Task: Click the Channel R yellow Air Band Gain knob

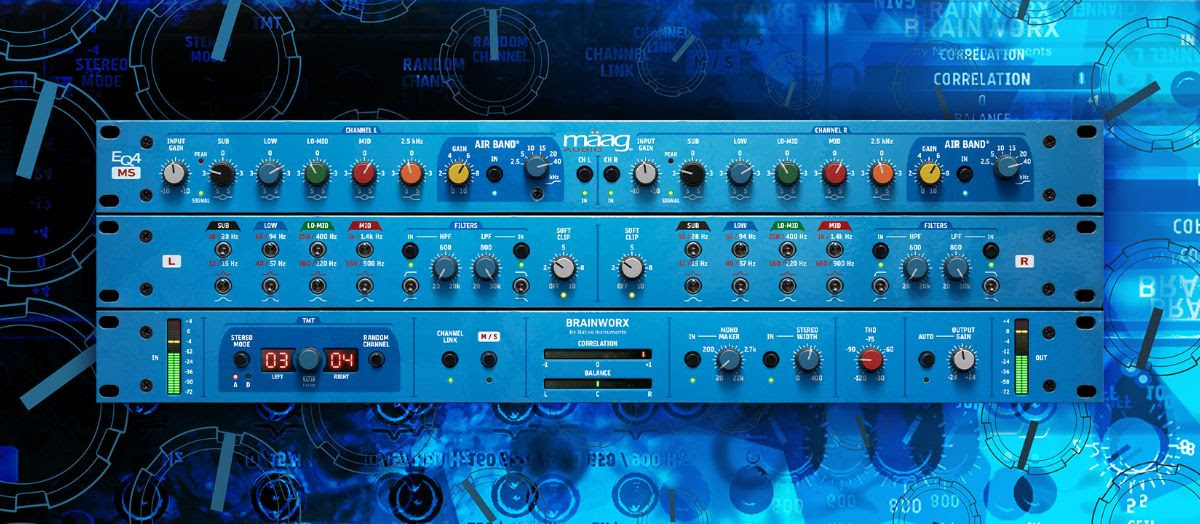Action: click(929, 174)
